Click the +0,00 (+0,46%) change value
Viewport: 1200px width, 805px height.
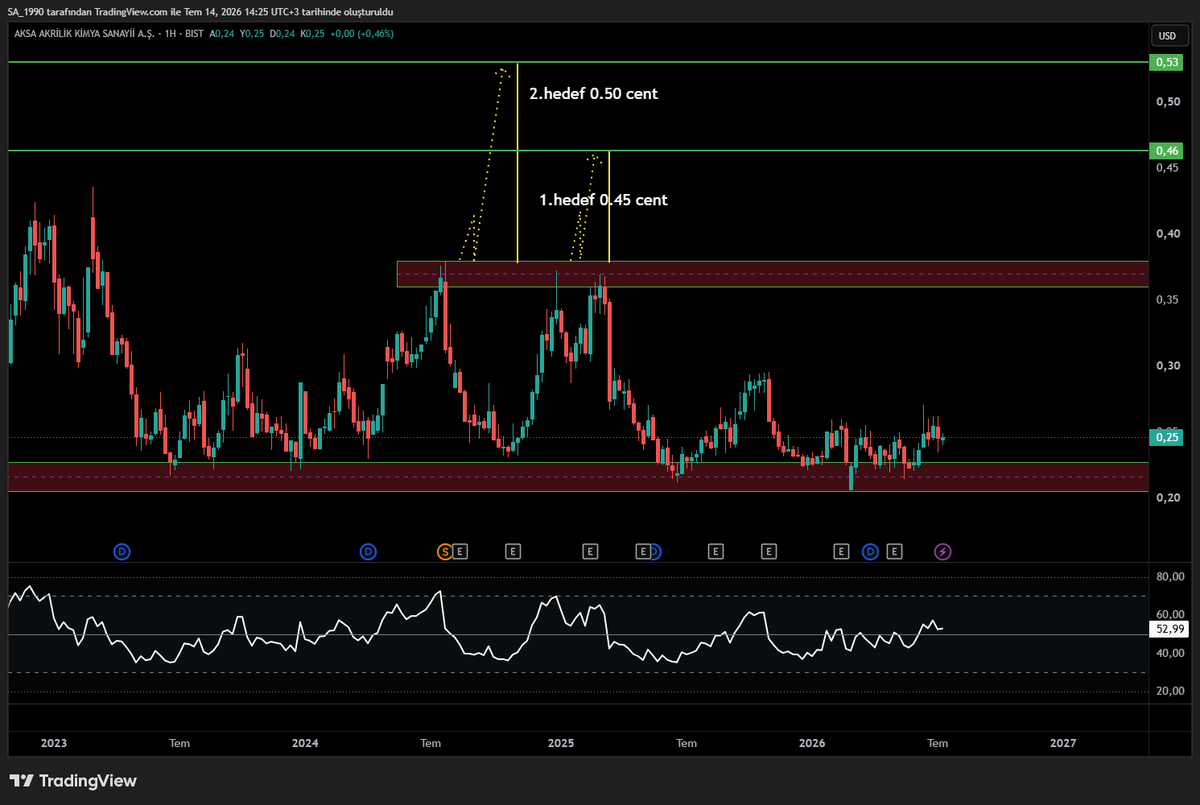(362, 34)
